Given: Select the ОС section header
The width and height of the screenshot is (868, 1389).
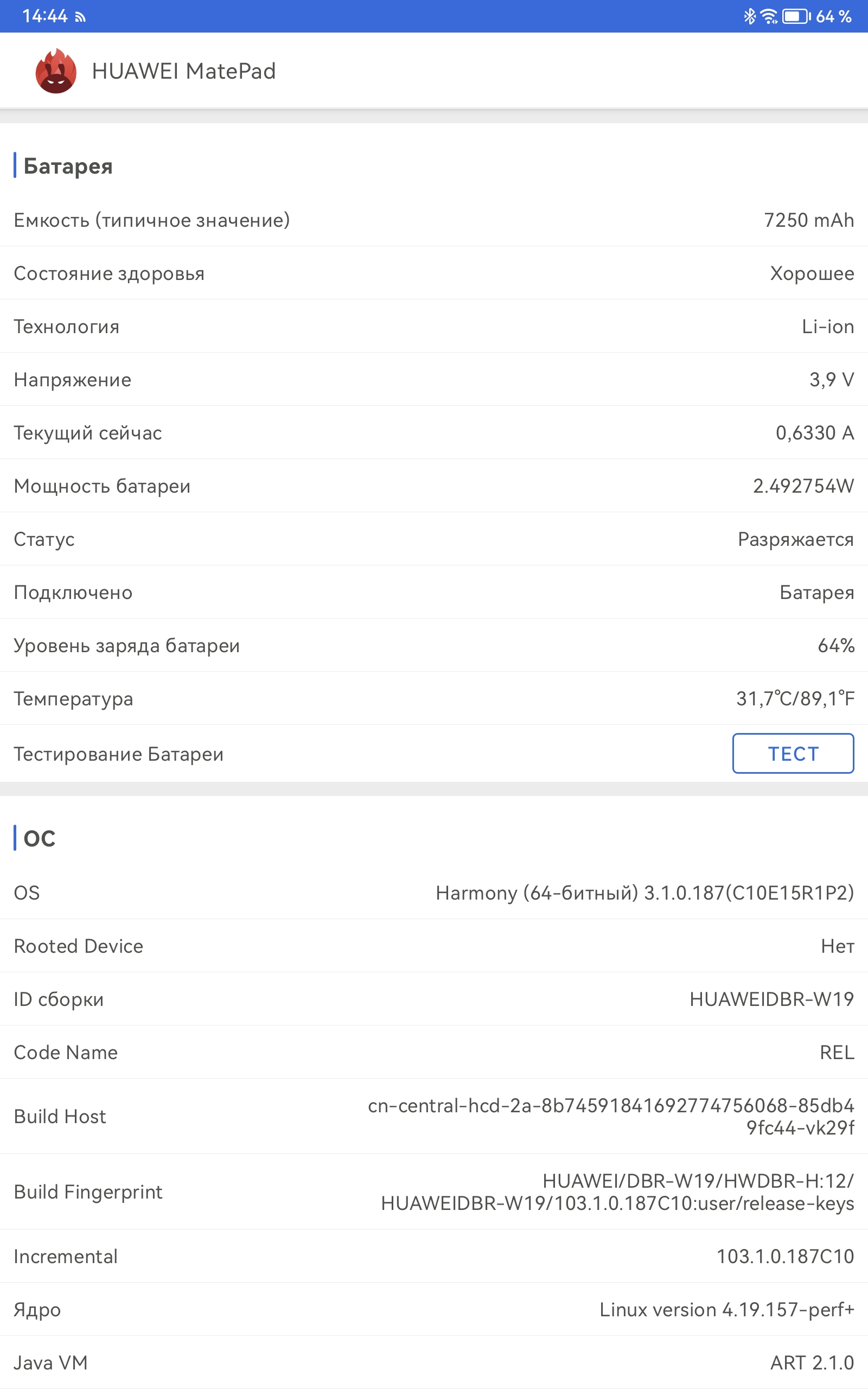Looking at the screenshot, I should pos(40,838).
